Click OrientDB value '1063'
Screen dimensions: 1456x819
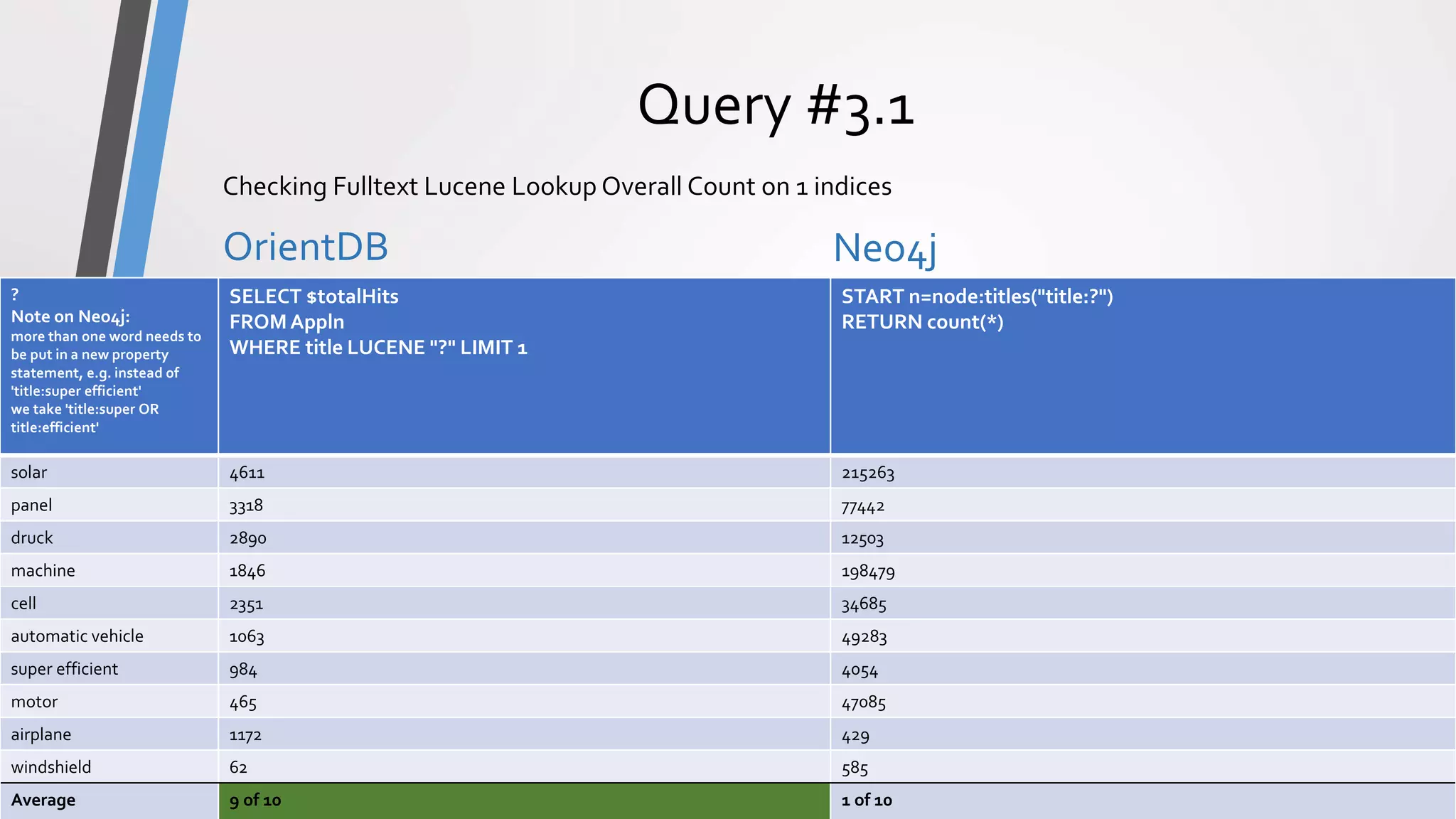click(x=247, y=637)
